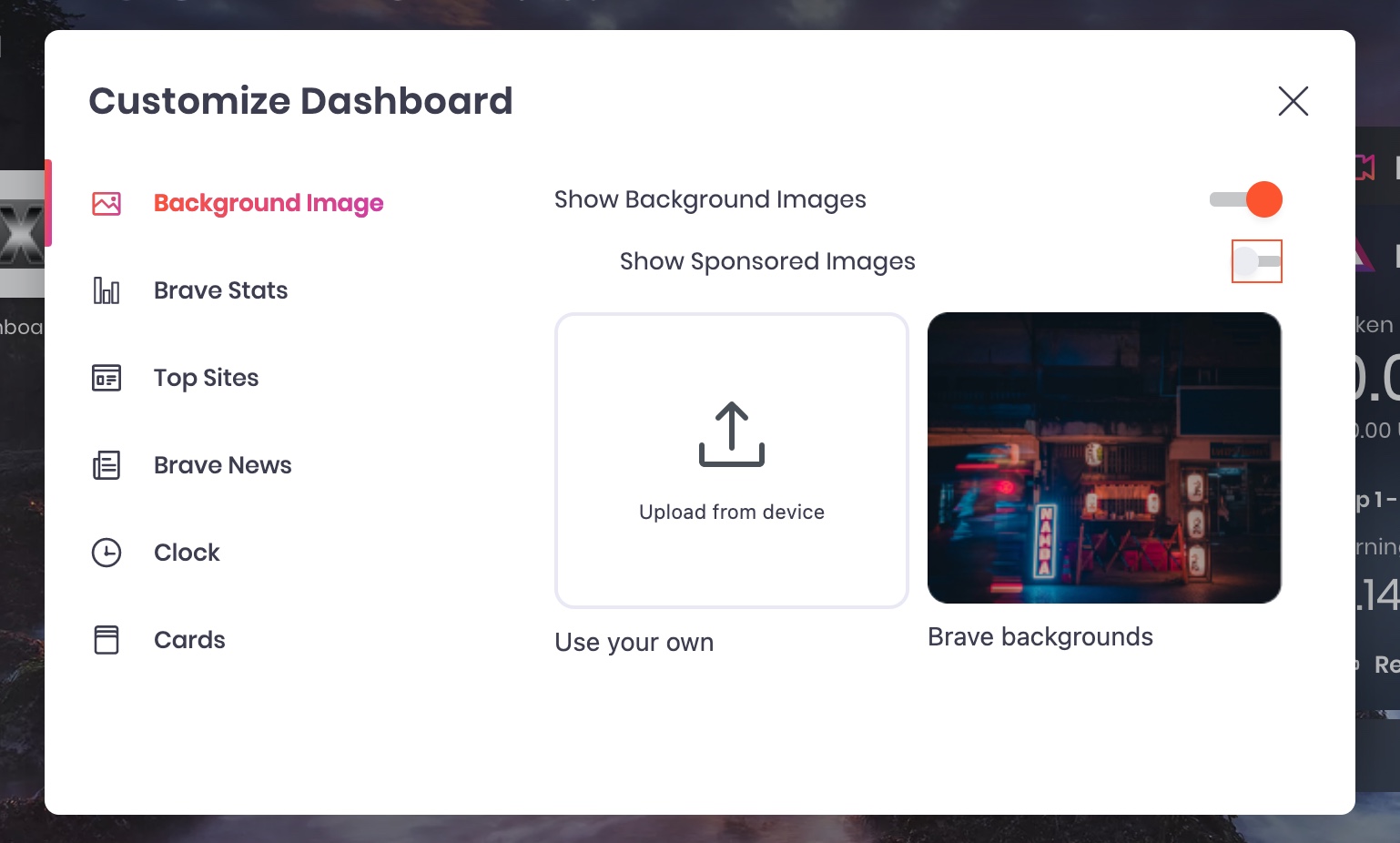
Task: Click the upload arrow icon
Action: point(732,434)
